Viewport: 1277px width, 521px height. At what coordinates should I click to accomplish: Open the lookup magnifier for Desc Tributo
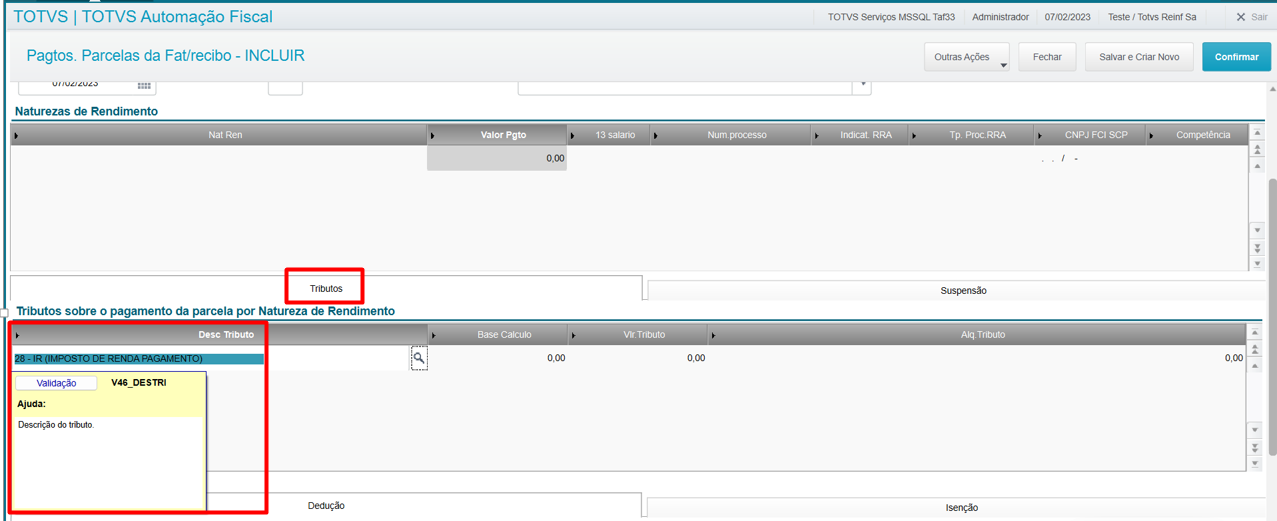(419, 358)
